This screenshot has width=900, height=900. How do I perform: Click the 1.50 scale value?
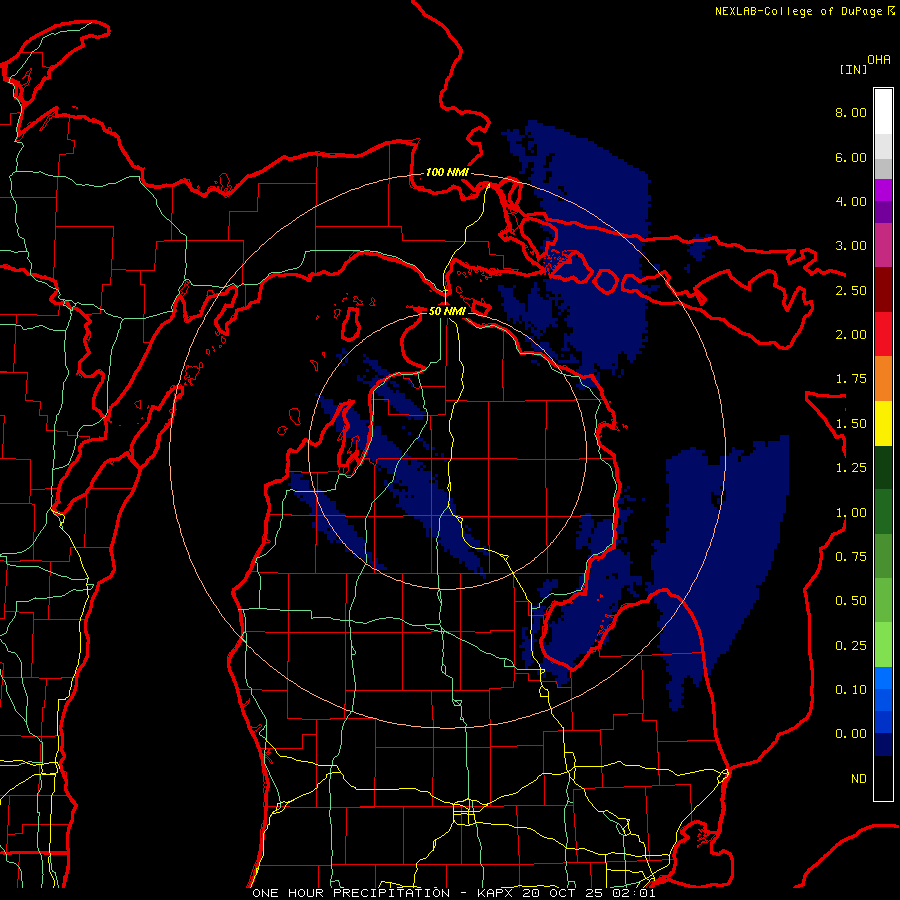click(851, 424)
